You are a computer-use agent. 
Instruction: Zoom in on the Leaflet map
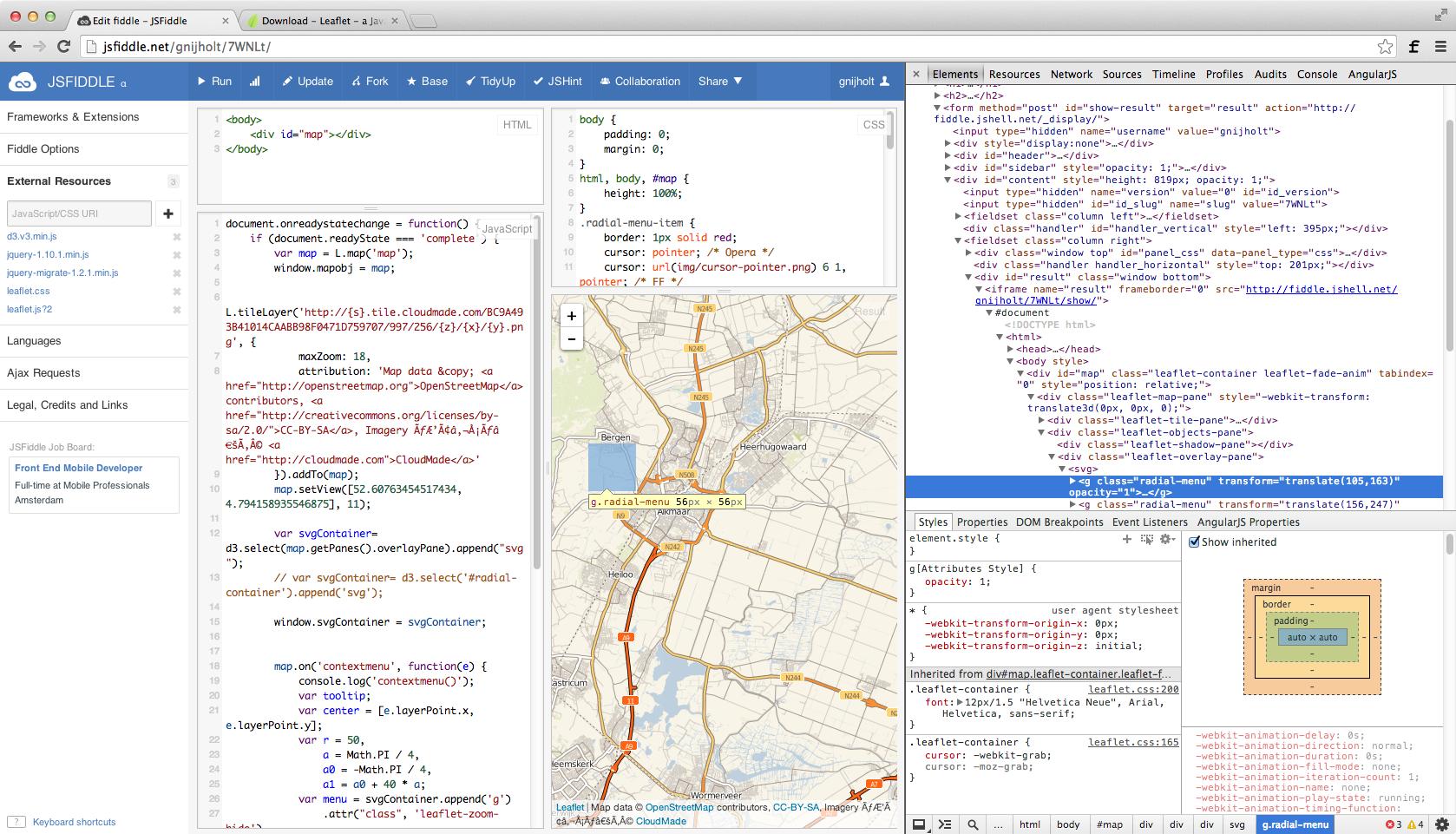(x=571, y=316)
